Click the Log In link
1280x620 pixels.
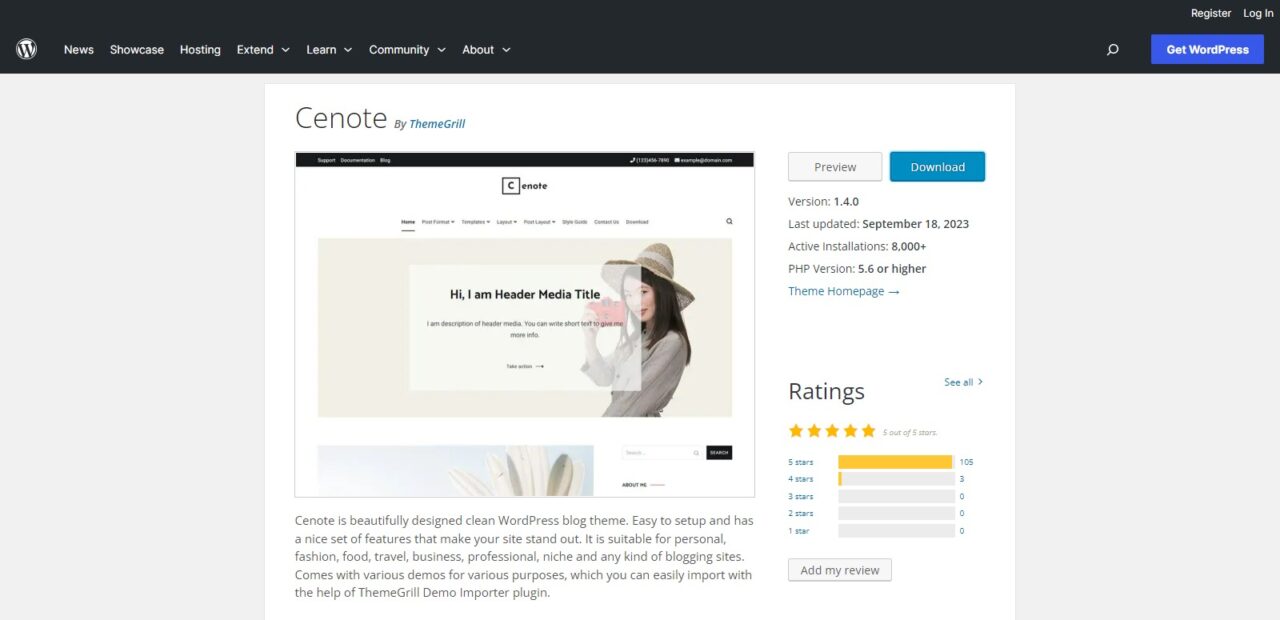(x=1258, y=13)
